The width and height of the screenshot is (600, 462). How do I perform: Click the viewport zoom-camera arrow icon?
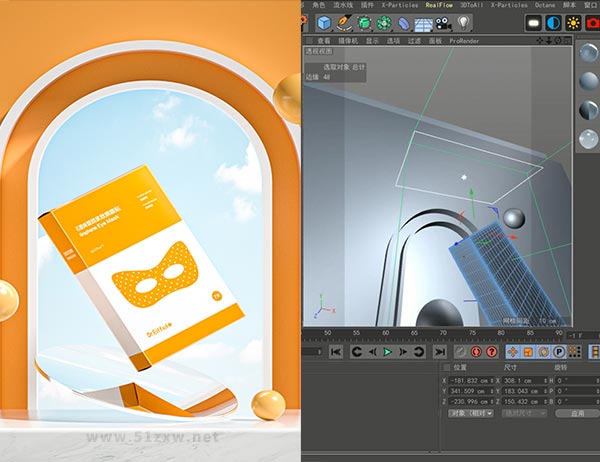pyautogui.click(x=549, y=40)
